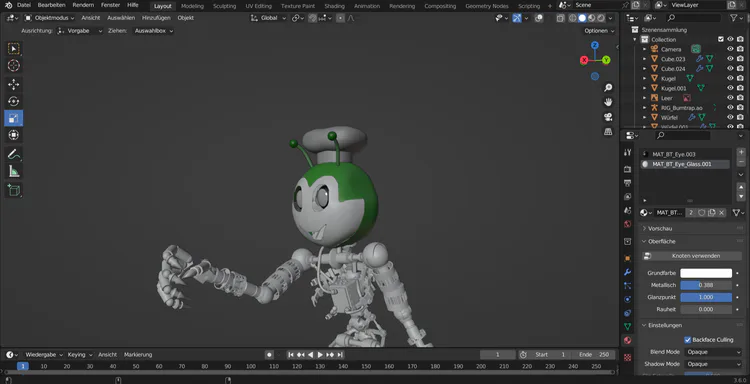Image resolution: width=750 pixels, height=384 pixels.
Task: Add a new material slot with plus
Action: pyautogui.click(x=741, y=152)
